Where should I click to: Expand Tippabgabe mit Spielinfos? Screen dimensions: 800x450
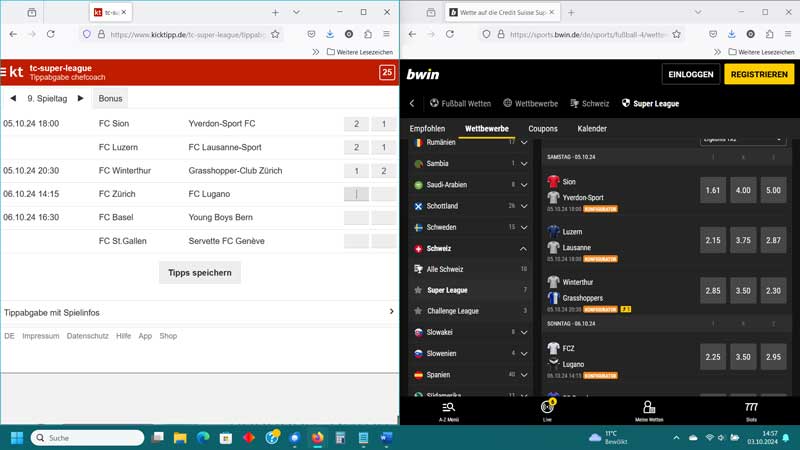coord(391,312)
